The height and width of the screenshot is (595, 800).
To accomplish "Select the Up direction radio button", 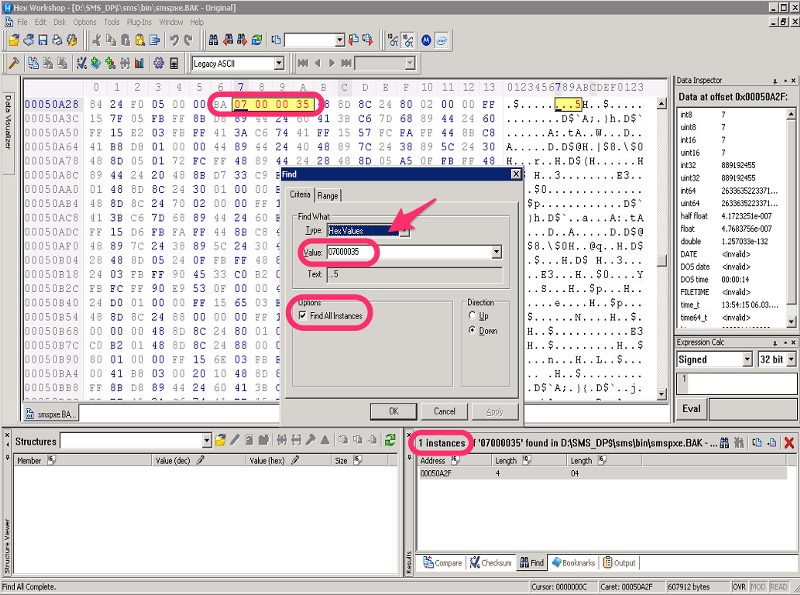I will click(473, 316).
